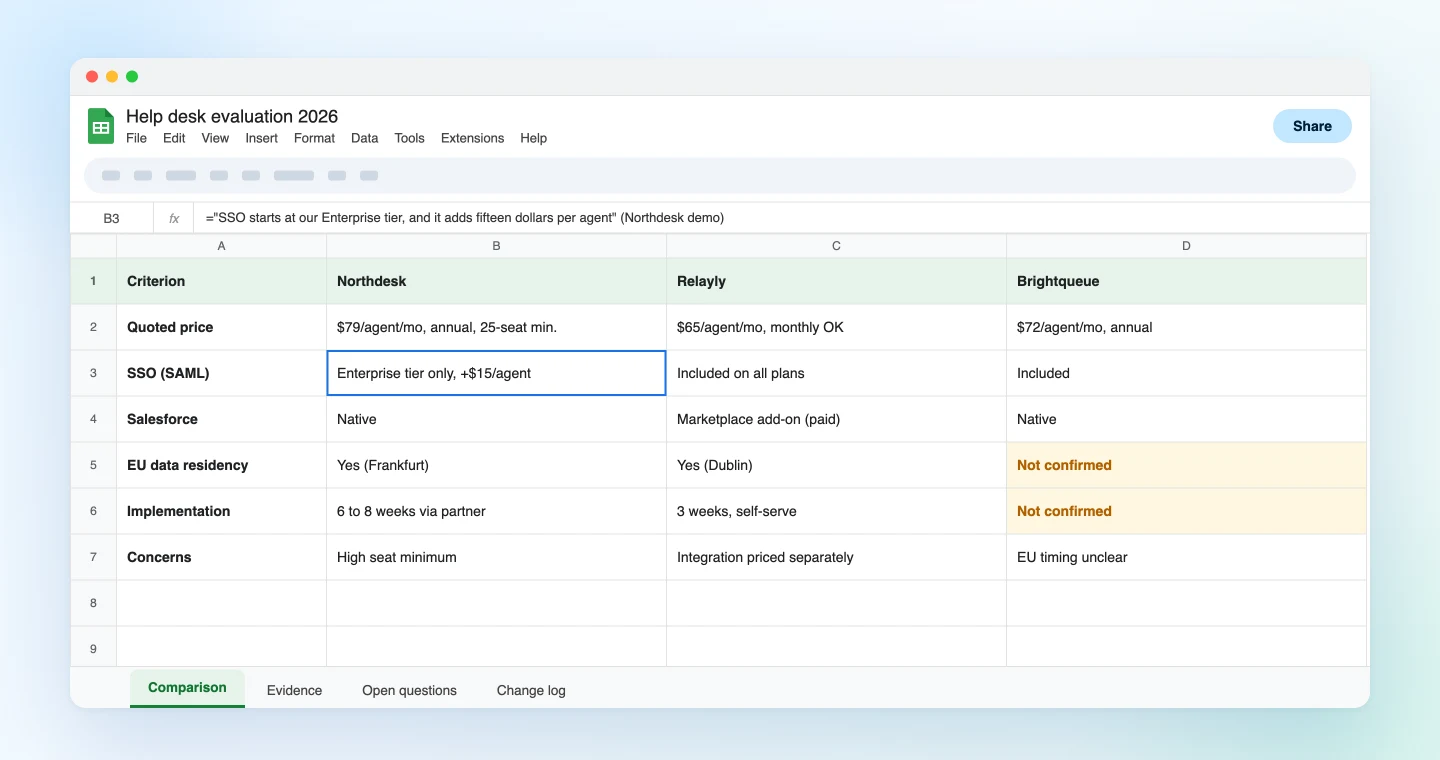The image size is (1440, 760).
Task: Select the cell "$65/agent/mo, monthly OK"
Action: click(836, 327)
